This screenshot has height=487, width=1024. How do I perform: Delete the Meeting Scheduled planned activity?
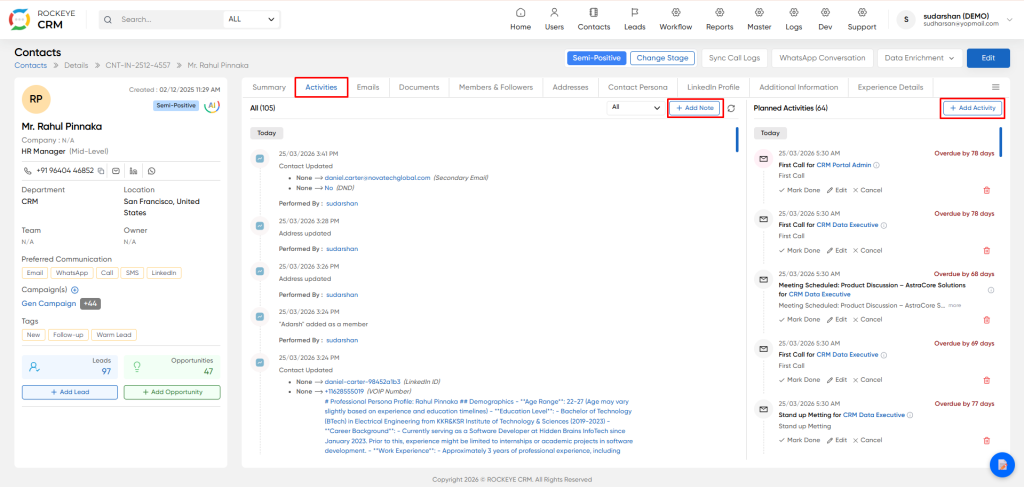coord(986,320)
